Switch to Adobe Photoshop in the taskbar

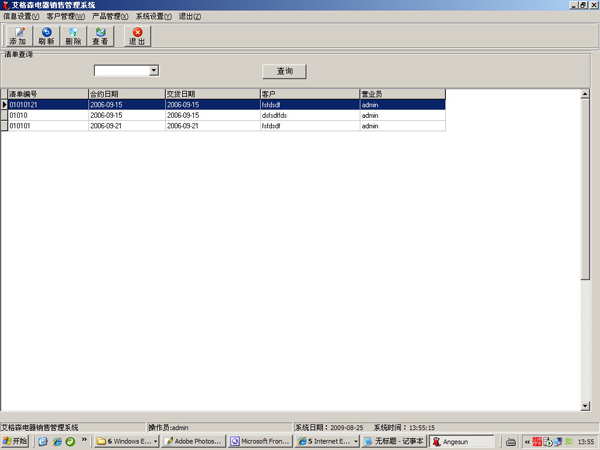click(194, 441)
